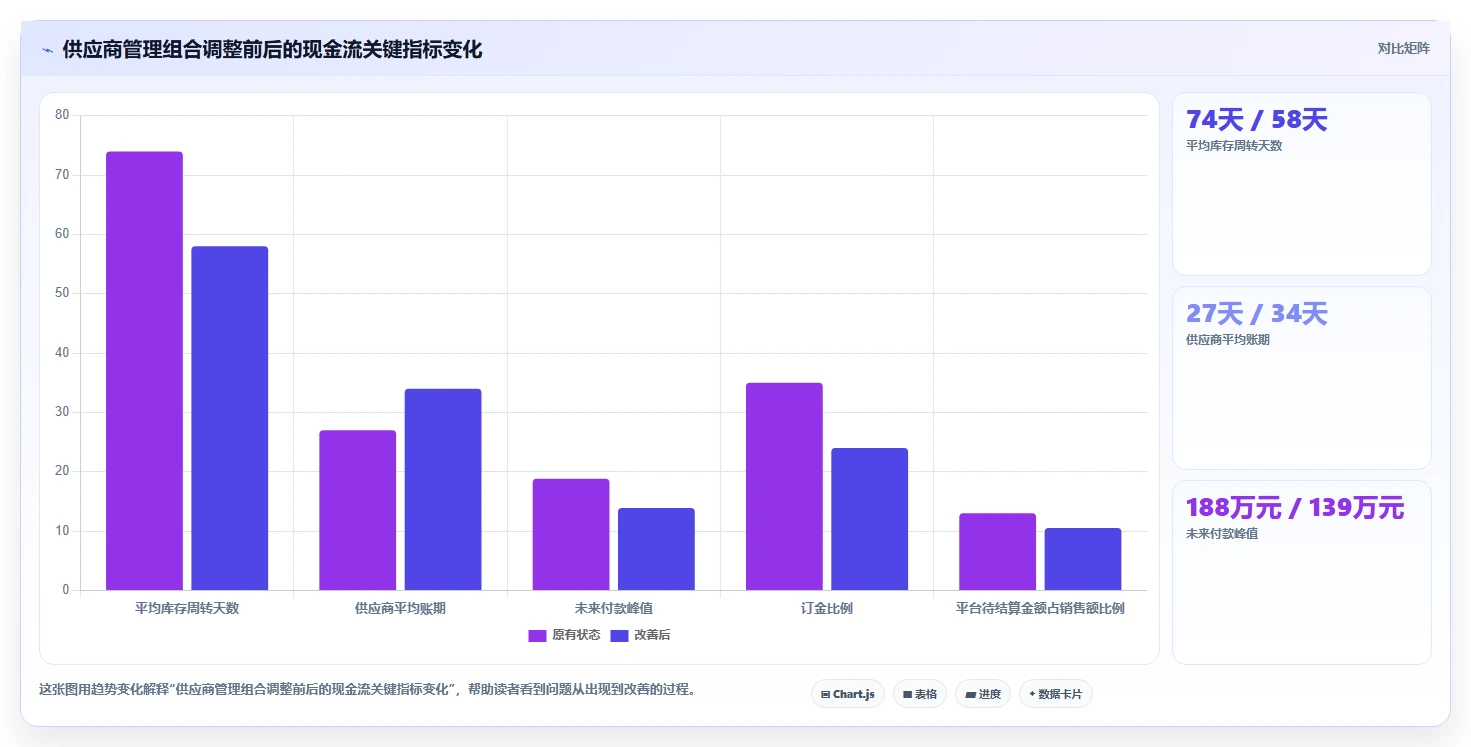Image resolution: width=1471 pixels, height=747 pixels.
Task: Click the trend icon beside the chart title
Action: [47, 50]
